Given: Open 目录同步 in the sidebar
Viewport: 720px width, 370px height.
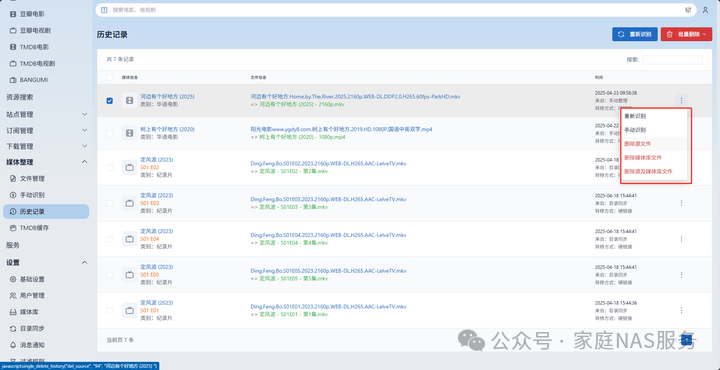Looking at the screenshot, I should 32,329.
